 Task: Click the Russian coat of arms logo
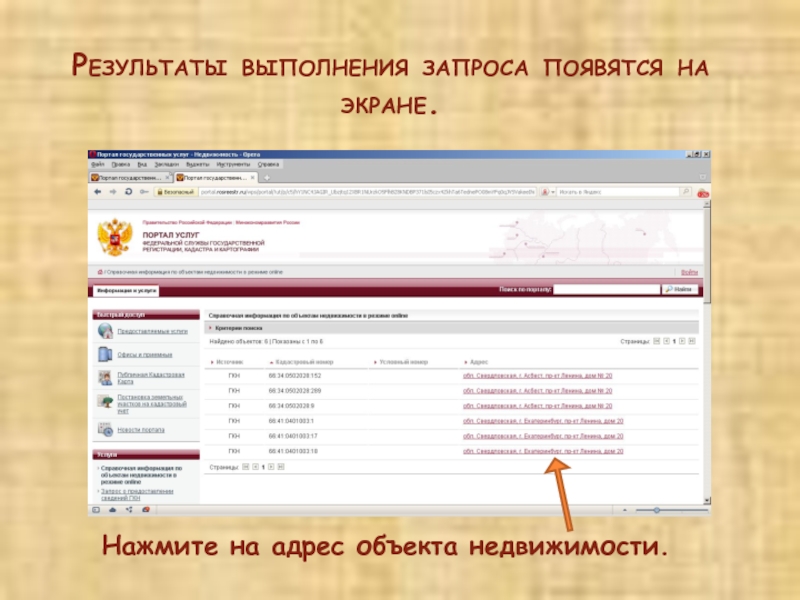(x=115, y=237)
